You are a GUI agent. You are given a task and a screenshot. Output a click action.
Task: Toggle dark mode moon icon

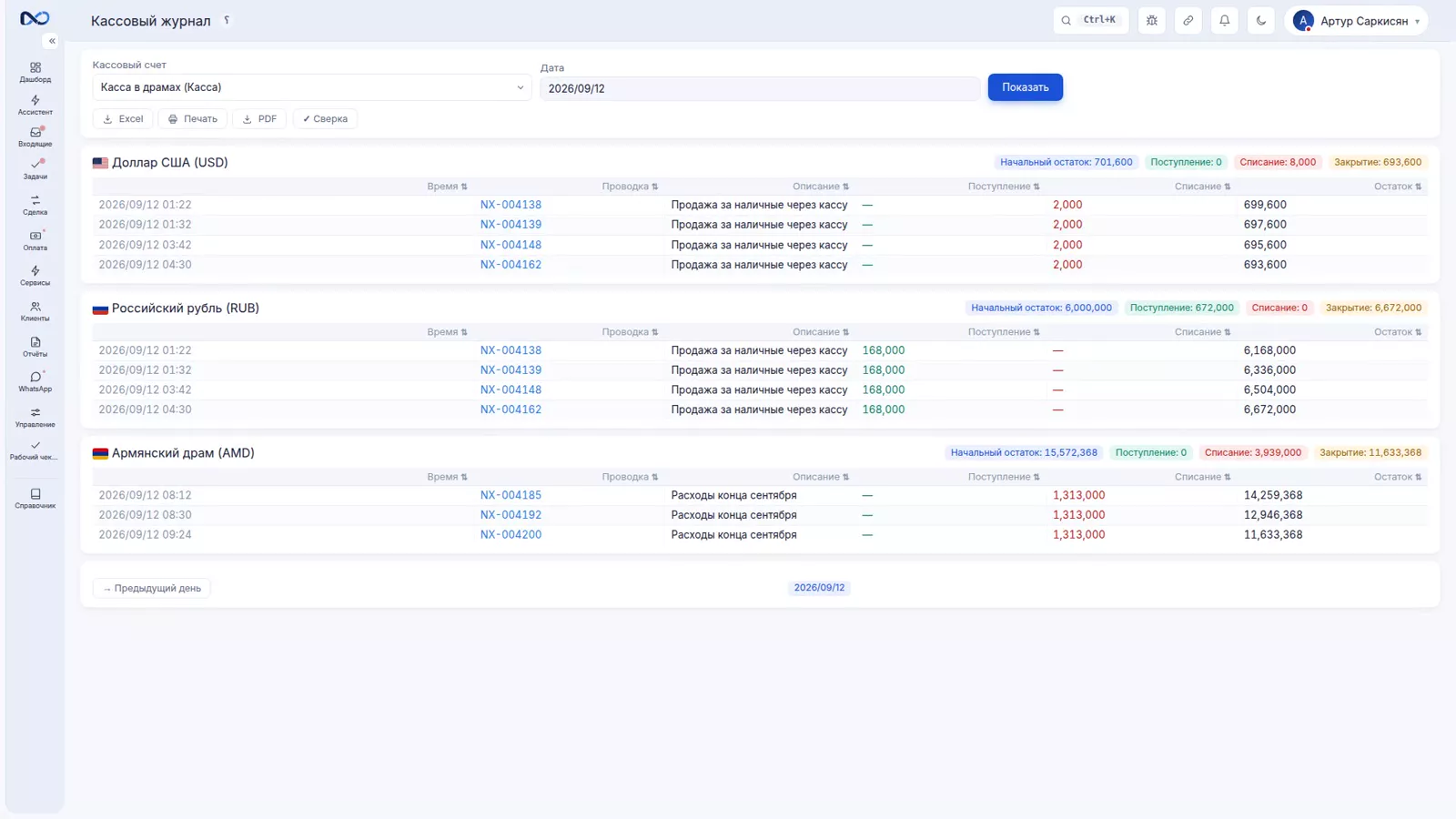coord(1261,20)
